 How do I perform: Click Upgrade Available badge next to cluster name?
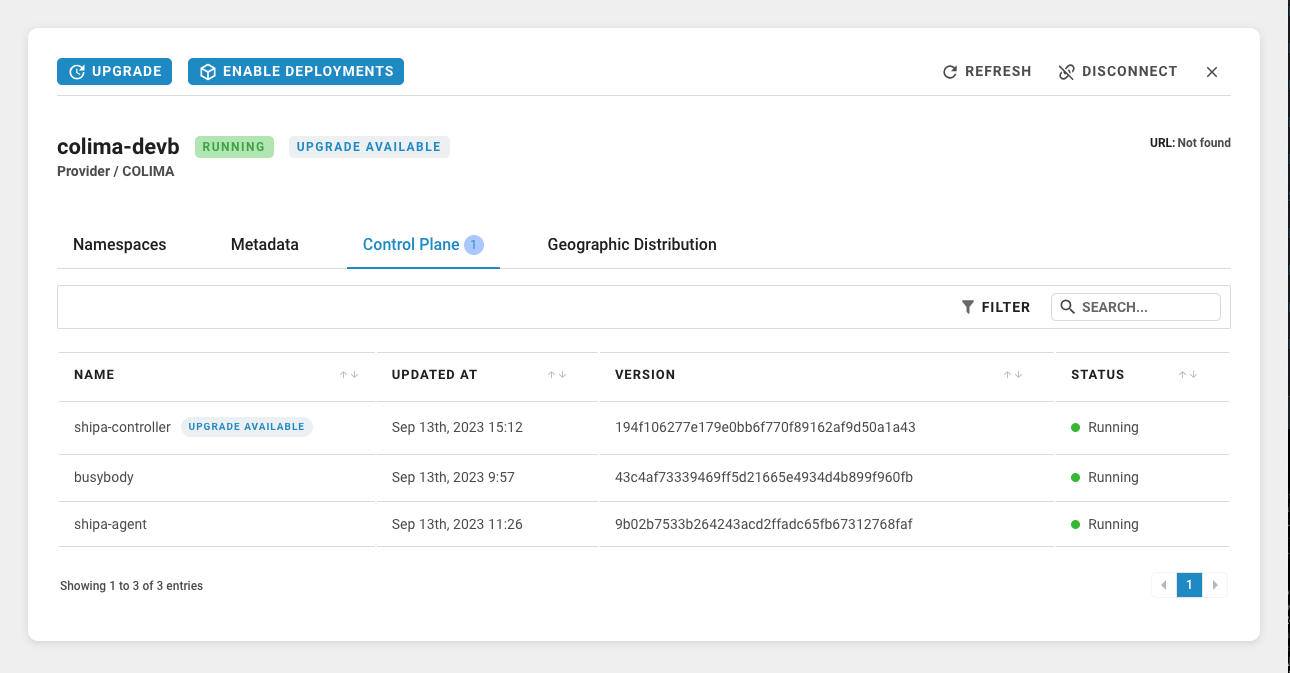tap(369, 147)
